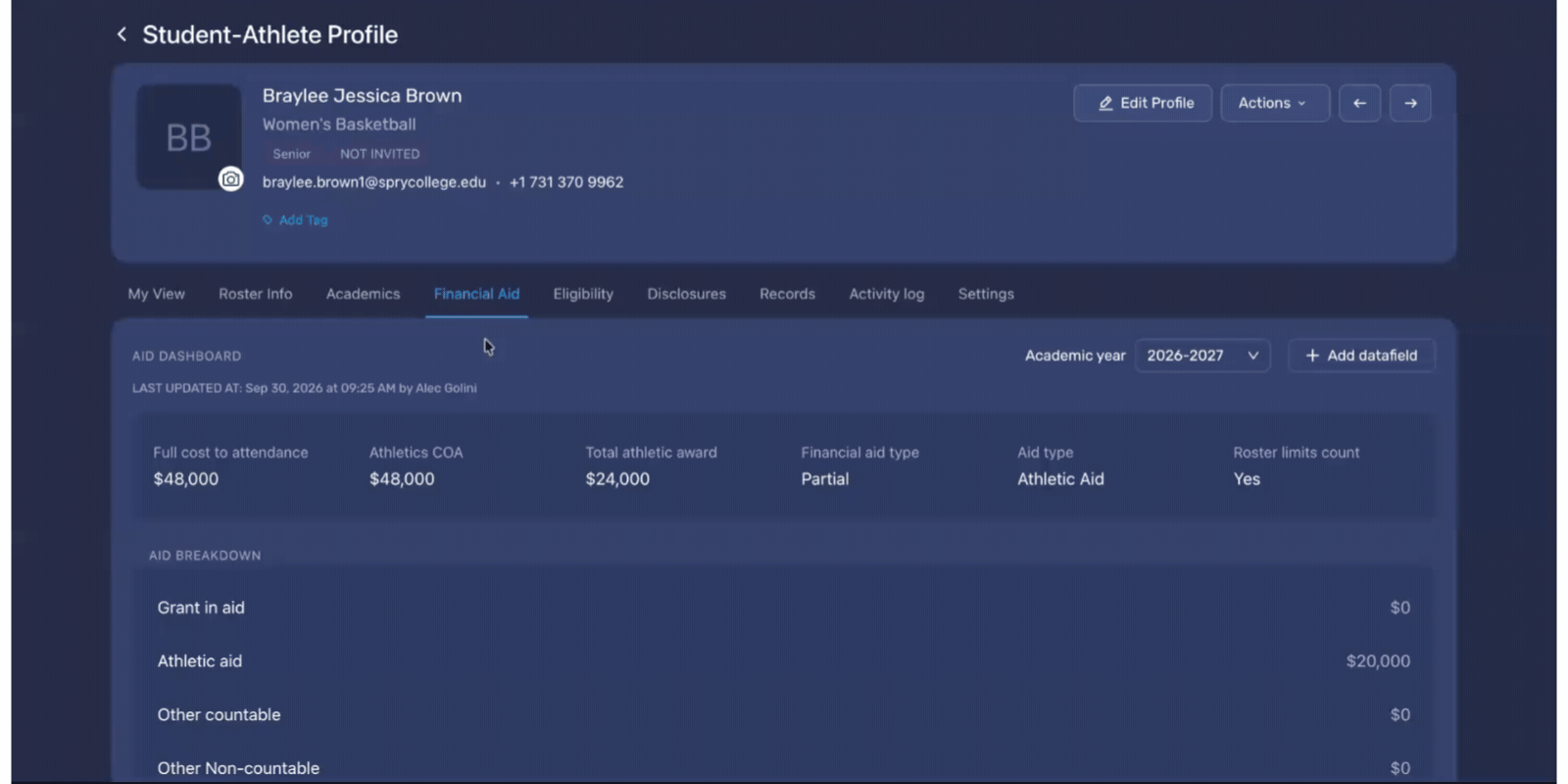This screenshot has height=784, width=1568.
Task: Click the Other countable row
Action: tap(783, 715)
